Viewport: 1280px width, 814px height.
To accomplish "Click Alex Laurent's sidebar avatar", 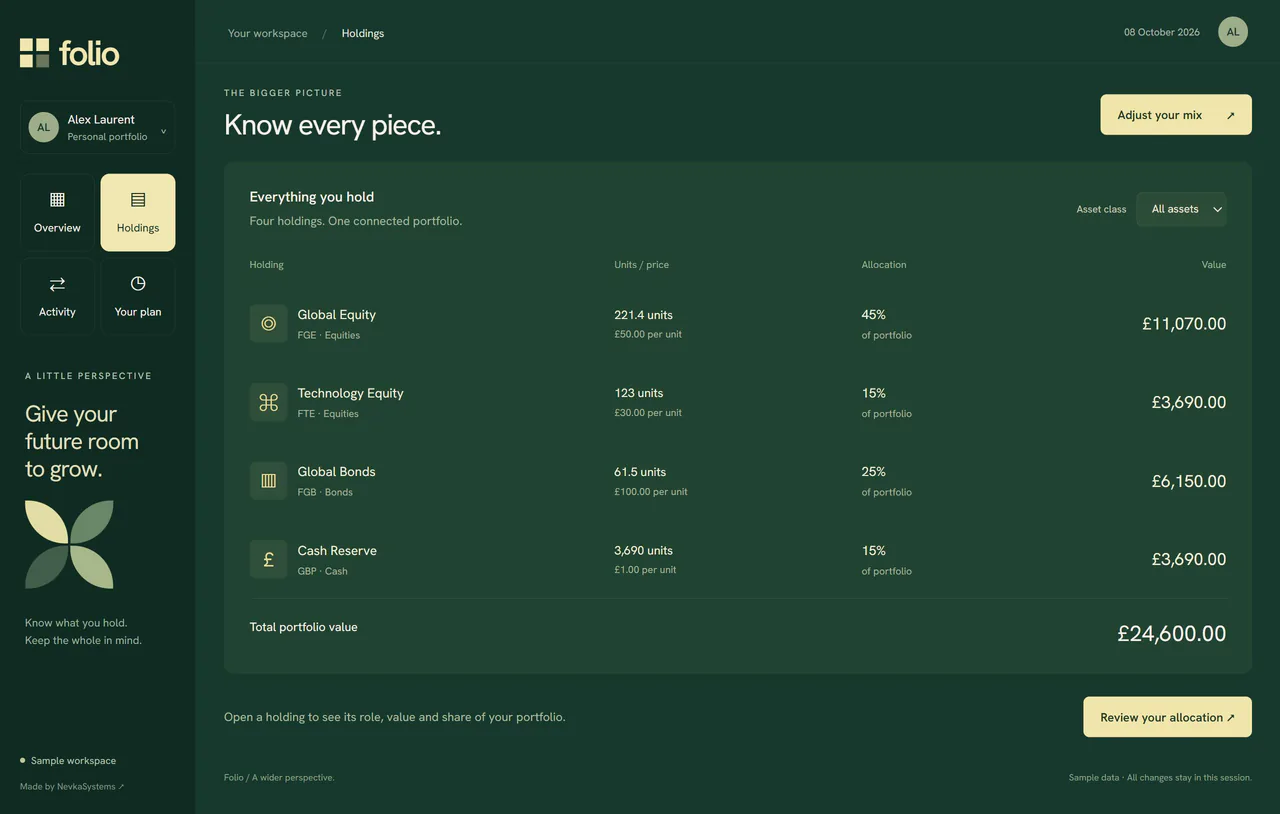I will (43, 127).
